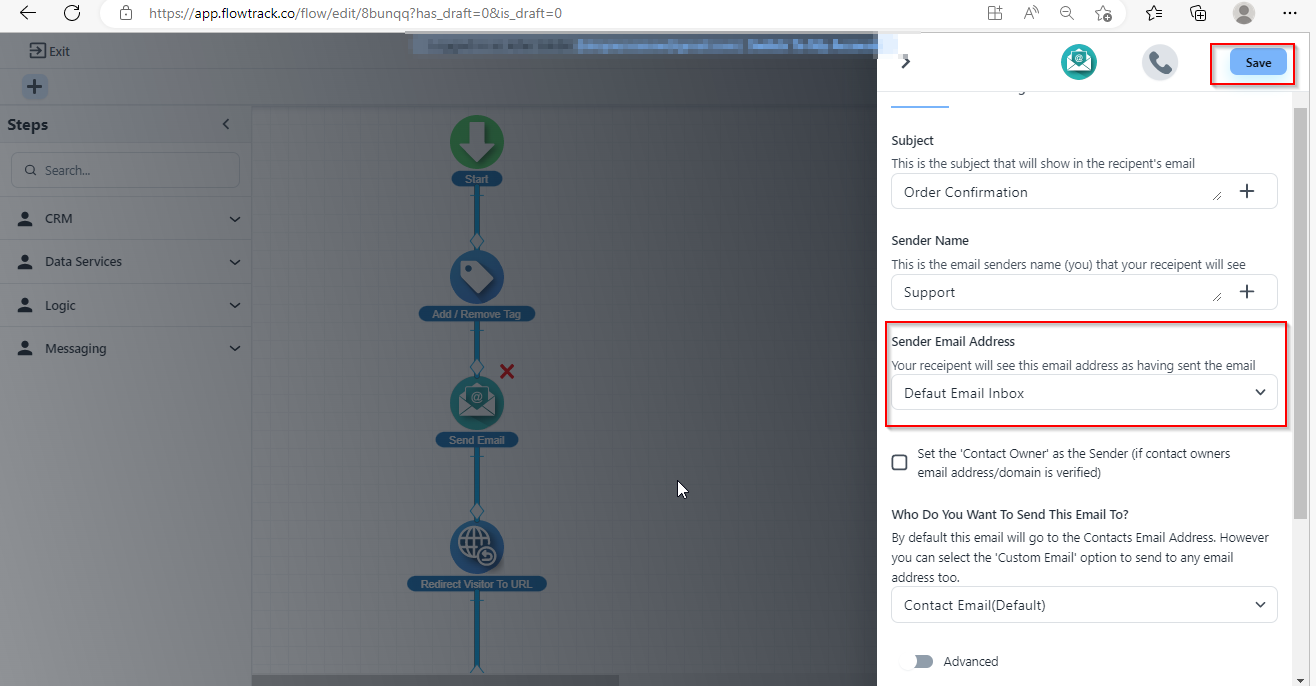
Task: Click the teal email icon in panel header
Action: click(x=1079, y=63)
